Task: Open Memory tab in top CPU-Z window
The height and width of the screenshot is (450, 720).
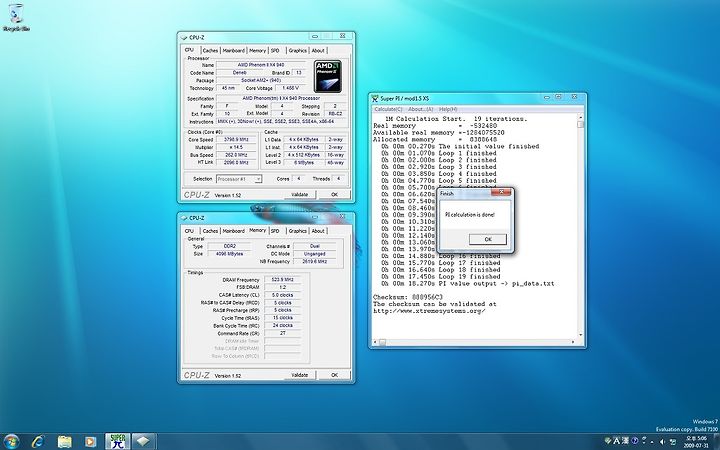Action: click(x=257, y=51)
